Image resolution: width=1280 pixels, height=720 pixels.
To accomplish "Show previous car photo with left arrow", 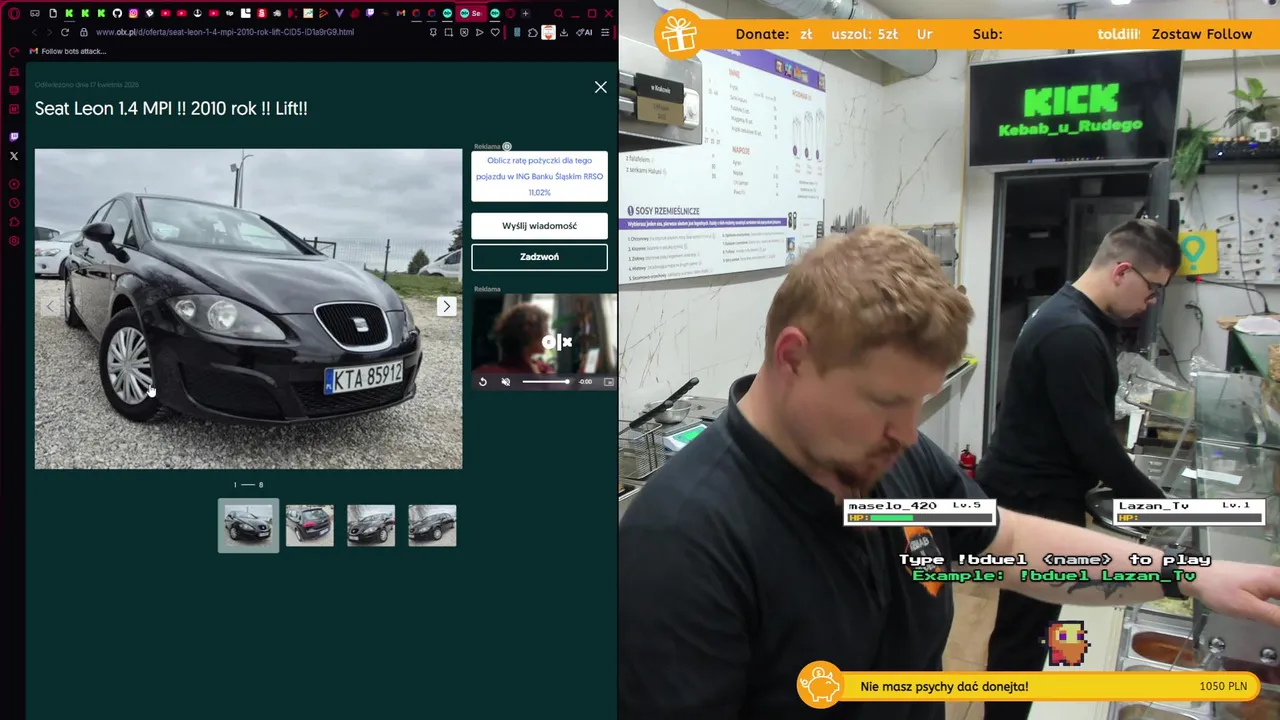I will [x=50, y=306].
